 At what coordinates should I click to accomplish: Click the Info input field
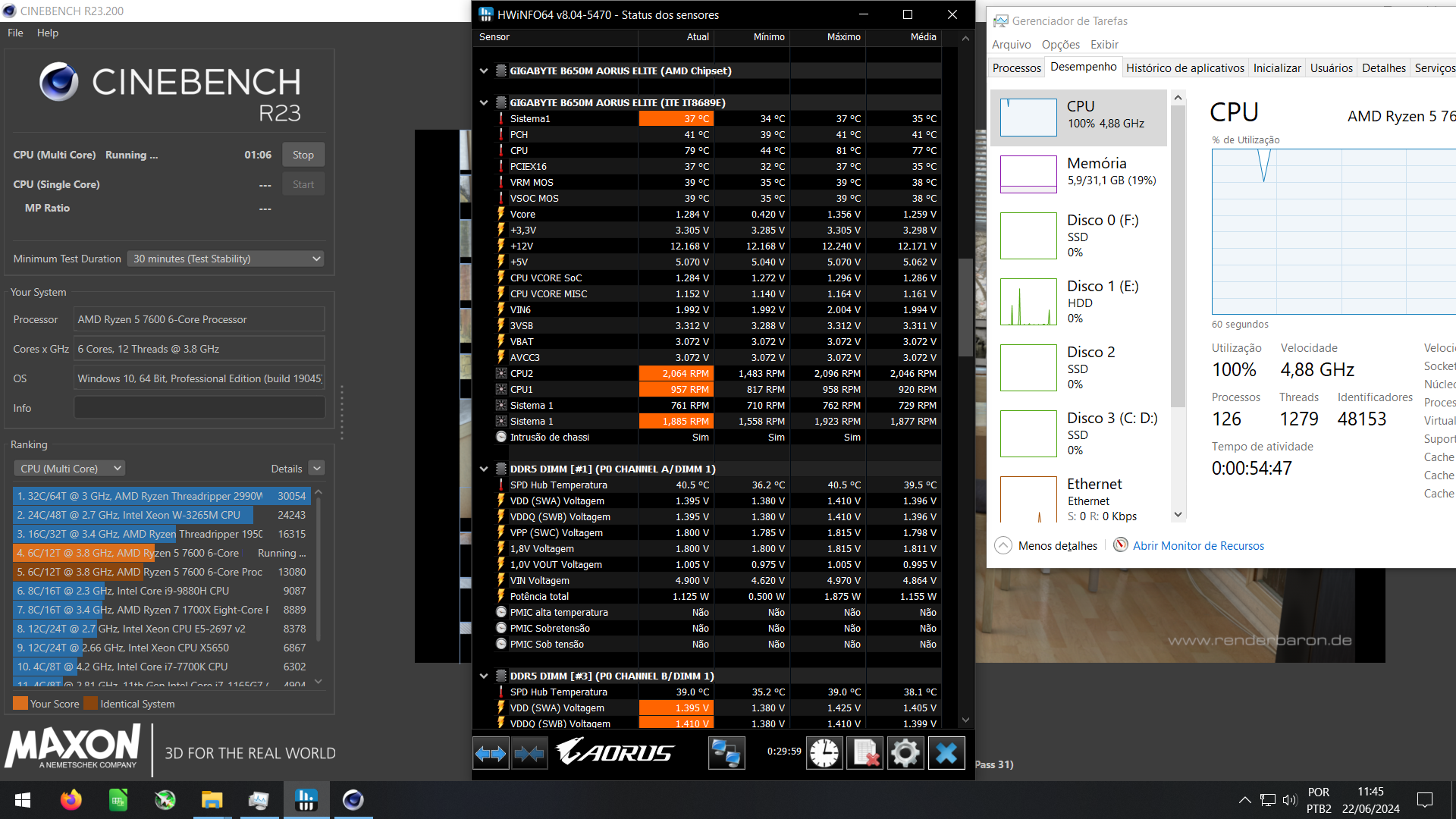click(x=199, y=408)
